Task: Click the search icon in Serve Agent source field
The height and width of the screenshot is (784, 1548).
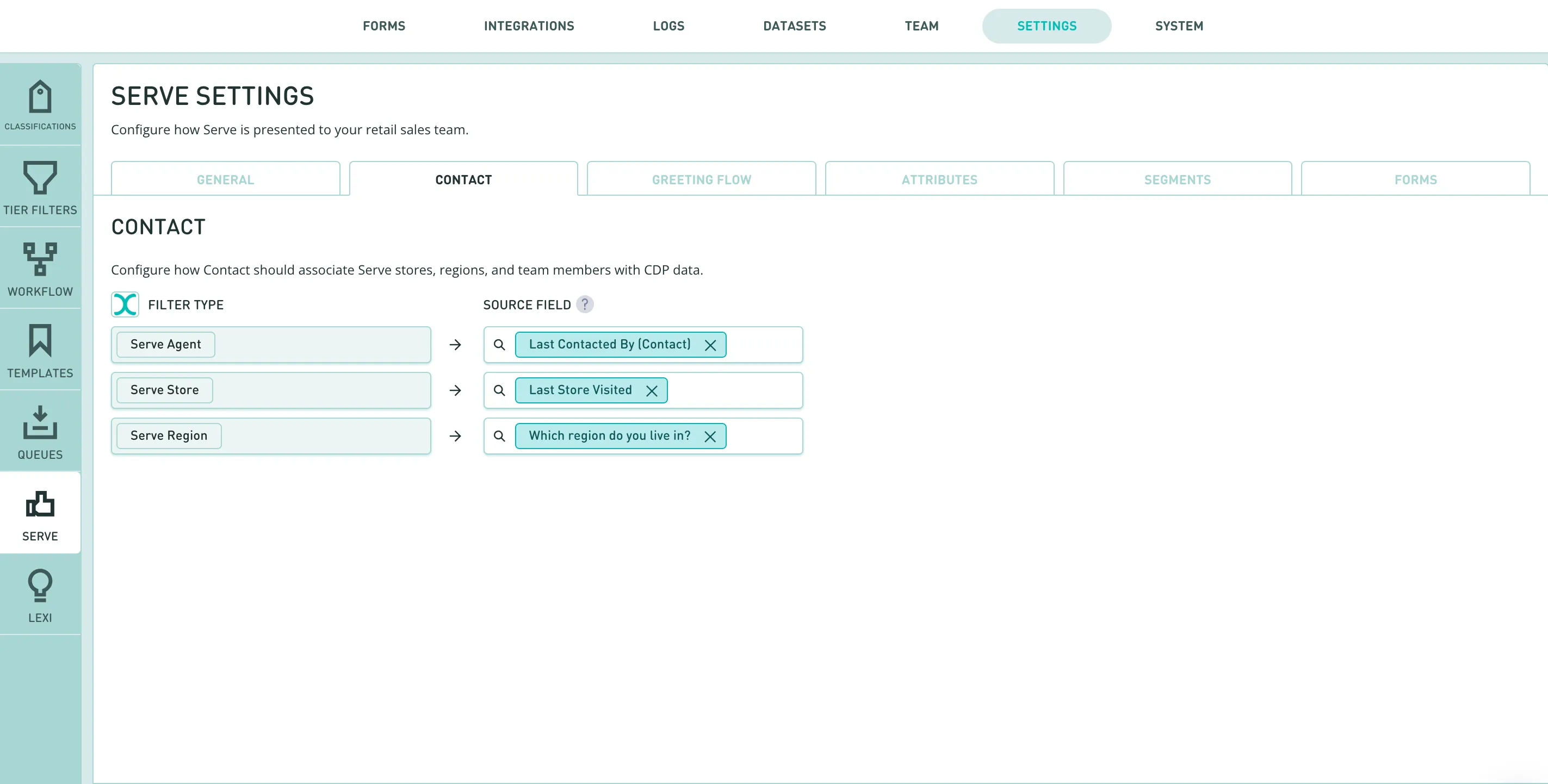Action: pyautogui.click(x=499, y=345)
